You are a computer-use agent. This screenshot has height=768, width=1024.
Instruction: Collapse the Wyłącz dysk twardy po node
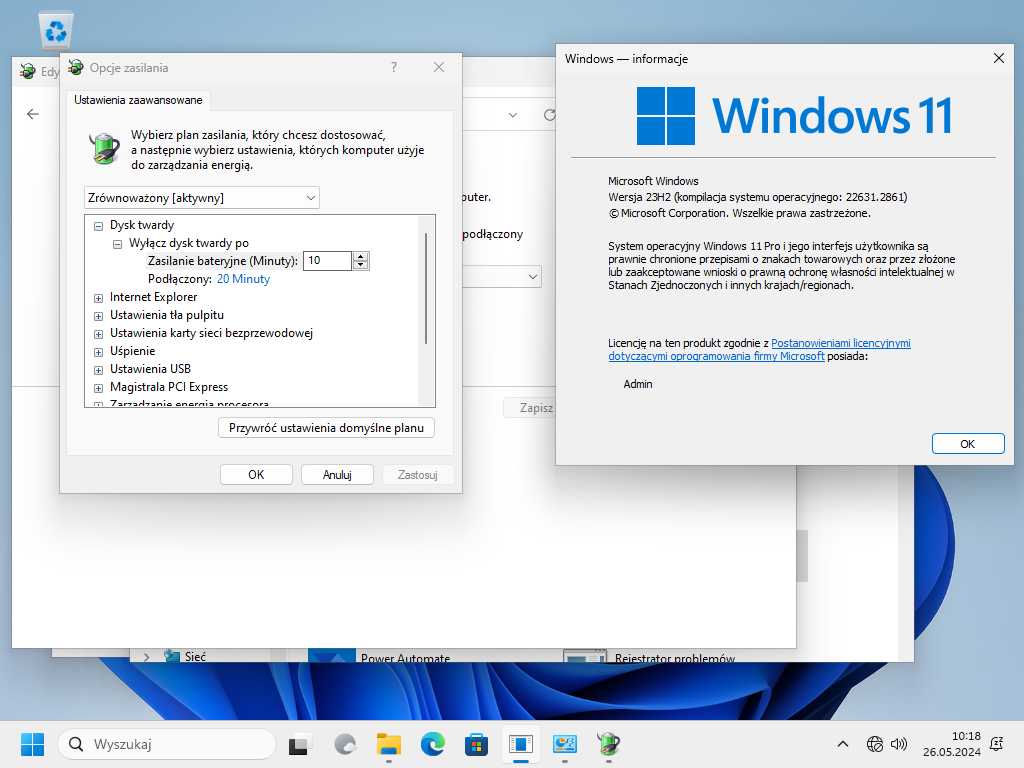click(x=118, y=244)
